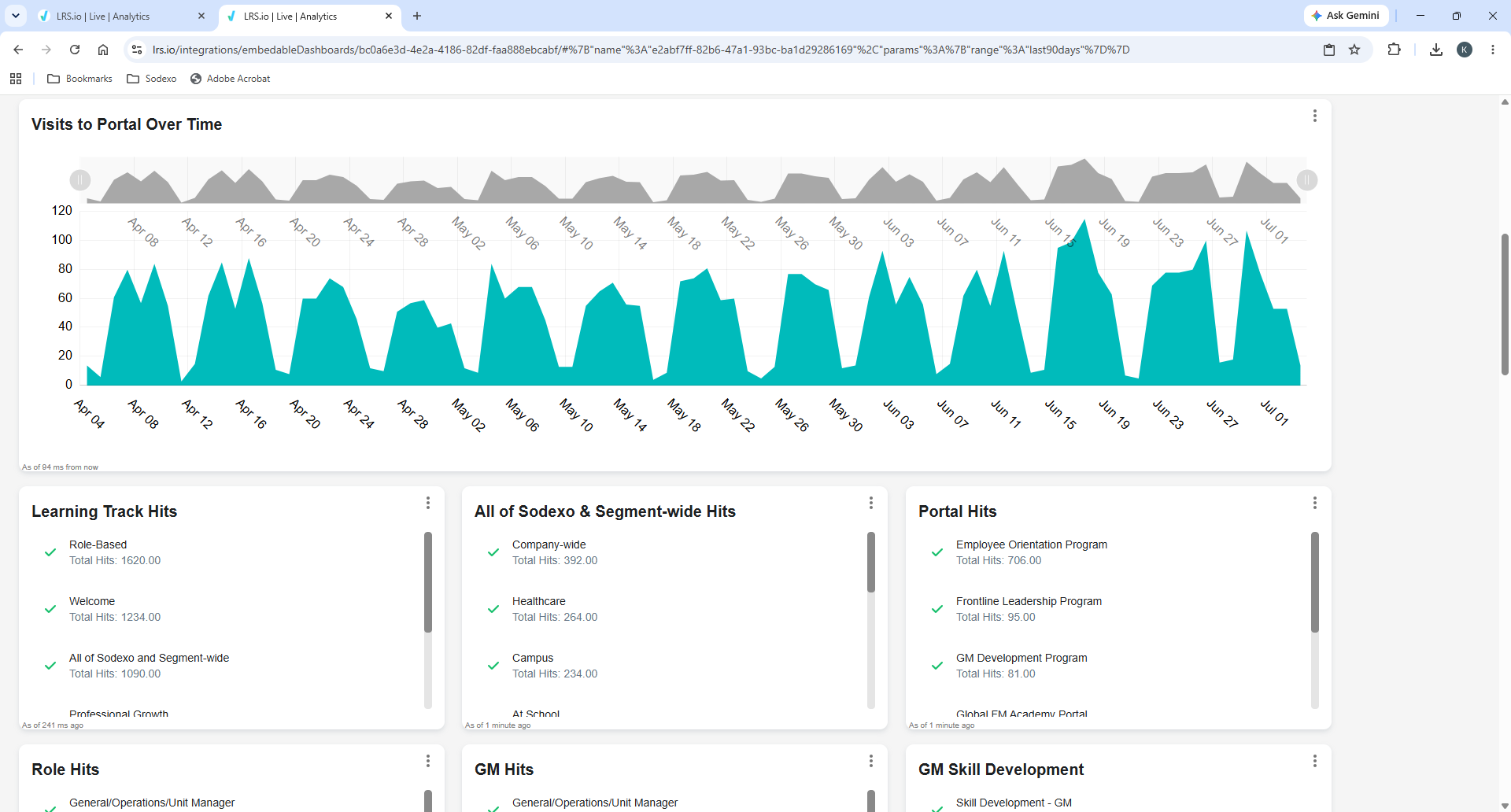Click Role-Based checkmark in Learning Track Hits
Screen dimensions: 1511x812
click(50, 552)
